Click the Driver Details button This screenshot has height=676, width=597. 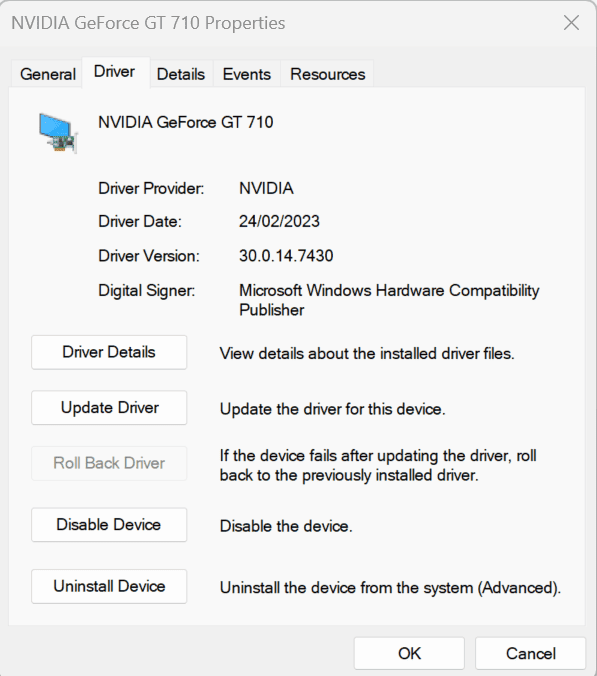click(x=109, y=352)
